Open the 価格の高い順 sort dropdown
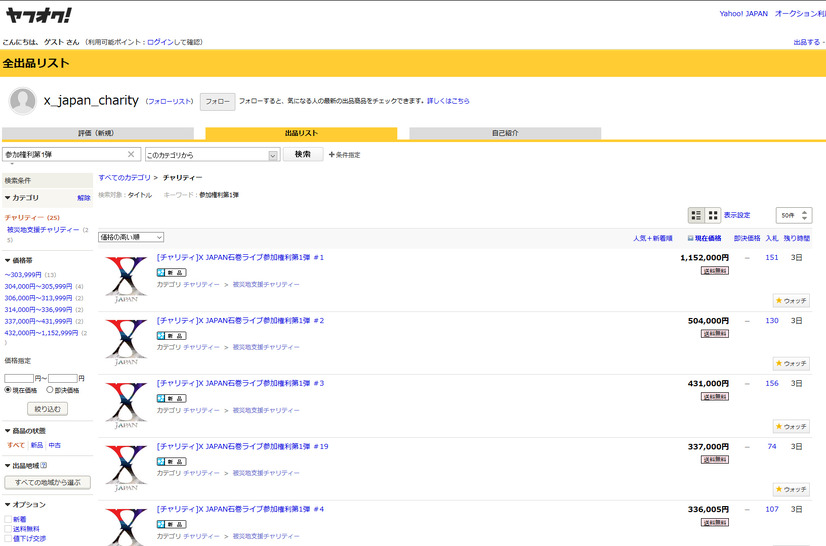Screen dimensions: 826x546 click(131, 237)
